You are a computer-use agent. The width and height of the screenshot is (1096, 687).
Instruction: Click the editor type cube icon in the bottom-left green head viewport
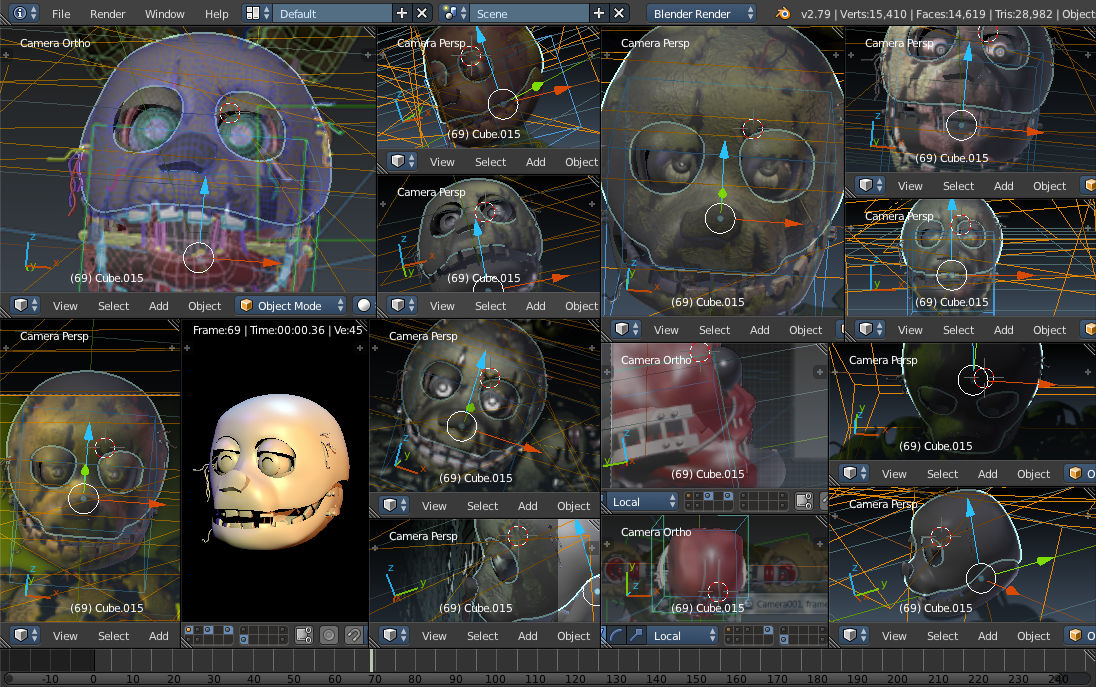26,635
